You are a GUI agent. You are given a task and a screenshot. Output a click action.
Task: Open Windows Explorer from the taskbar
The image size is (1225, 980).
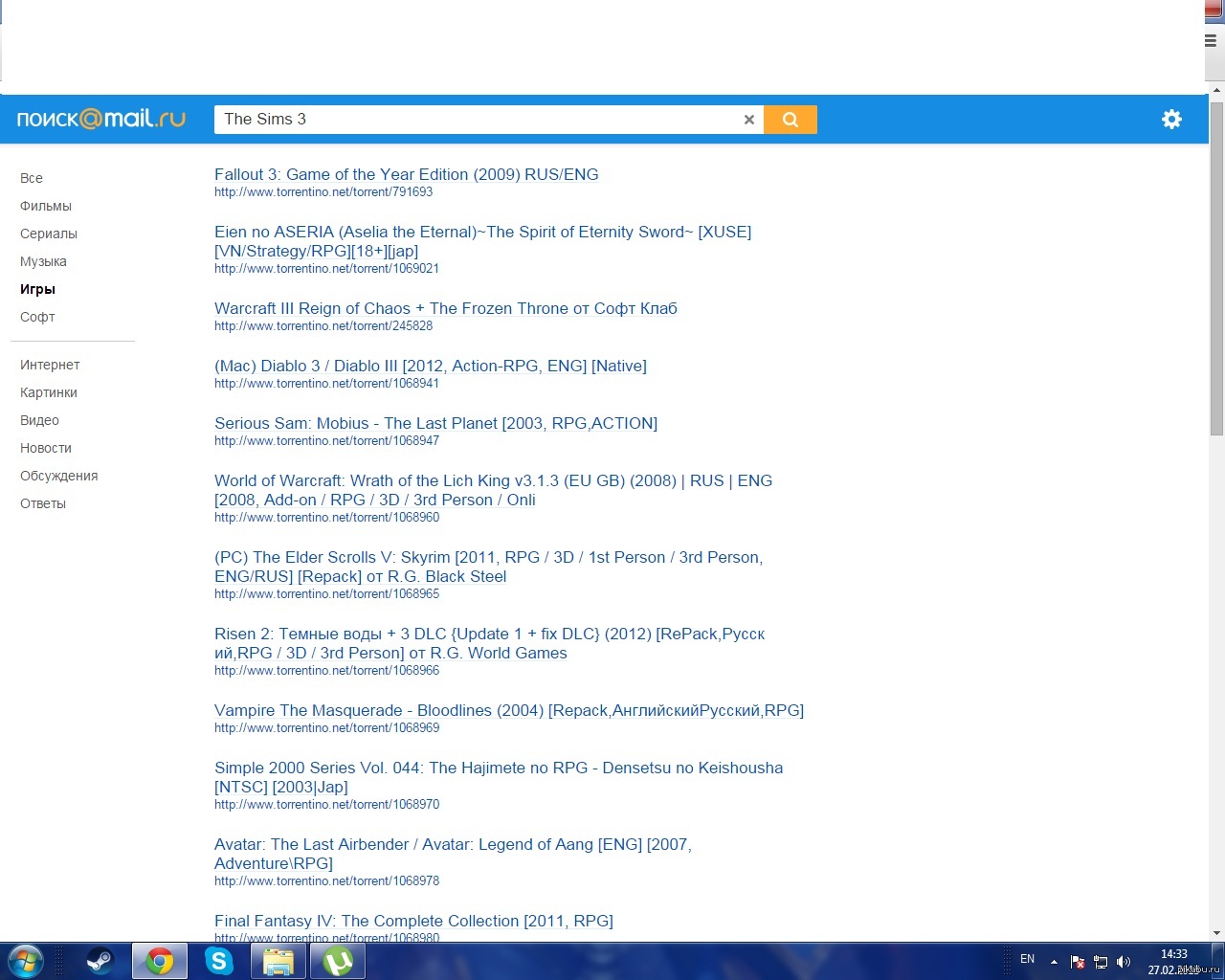(x=278, y=961)
